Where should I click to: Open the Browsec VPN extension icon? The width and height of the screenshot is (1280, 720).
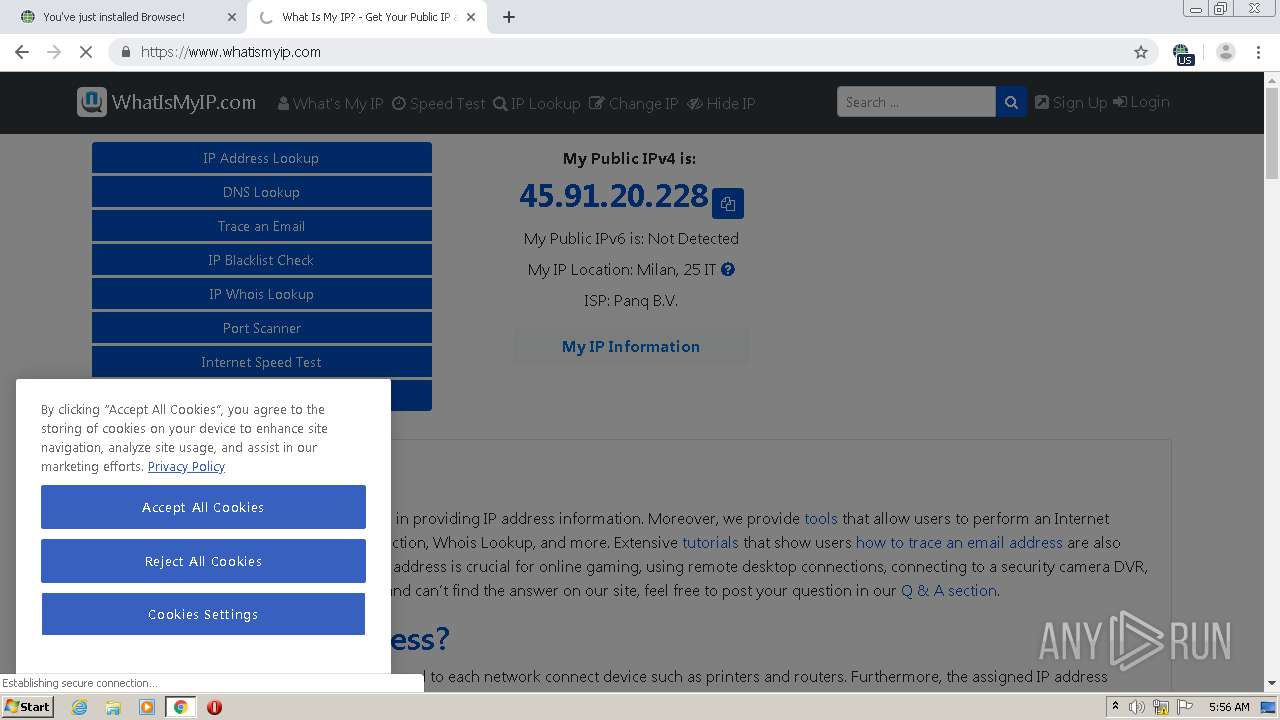pos(1183,53)
